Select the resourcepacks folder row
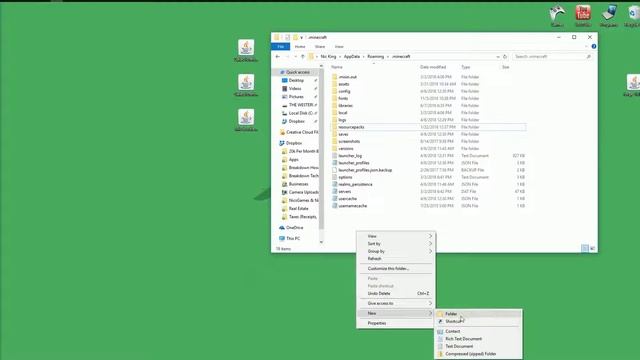The width and height of the screenshot is (640, 360). tap(428, 127)
